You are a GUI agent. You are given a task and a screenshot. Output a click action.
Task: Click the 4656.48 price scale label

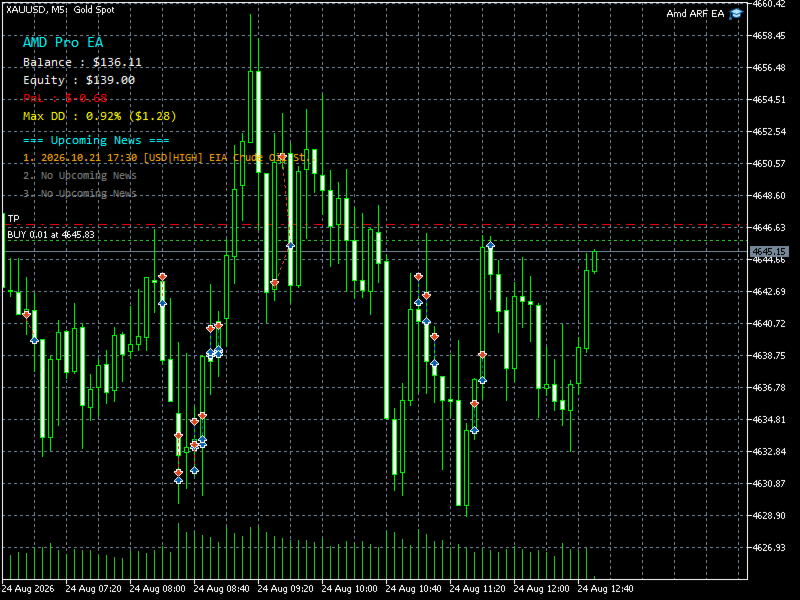769,68
